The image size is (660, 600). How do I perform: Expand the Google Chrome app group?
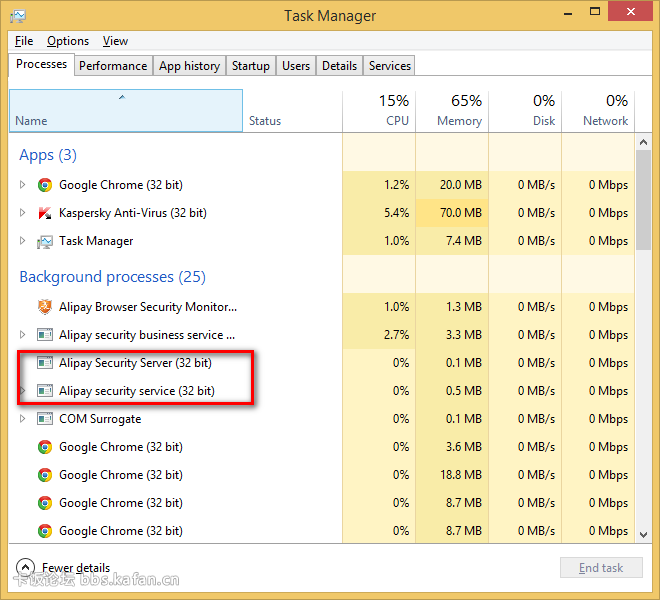pyautogui.click(x=23, y=185)
